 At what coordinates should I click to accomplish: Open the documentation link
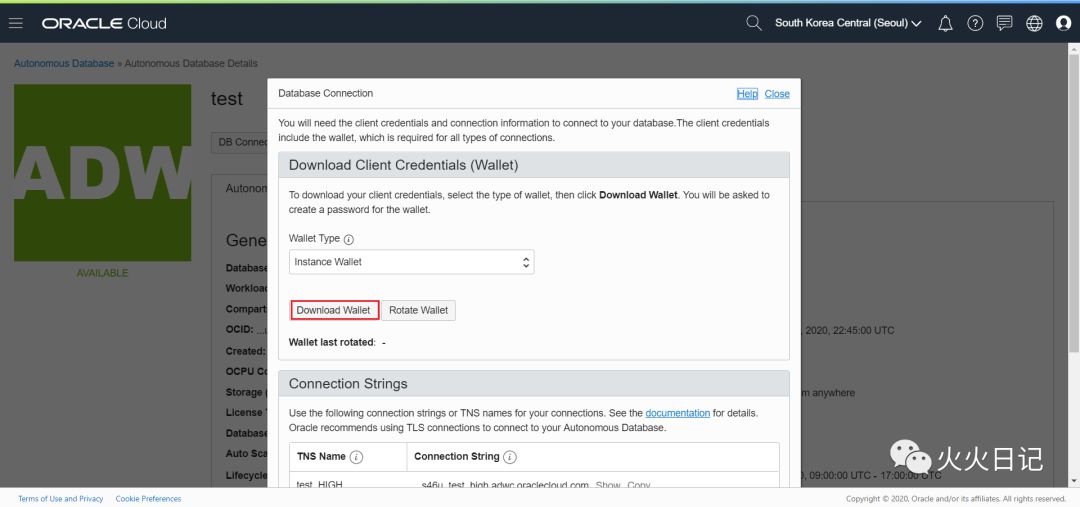tap(678, 413)
